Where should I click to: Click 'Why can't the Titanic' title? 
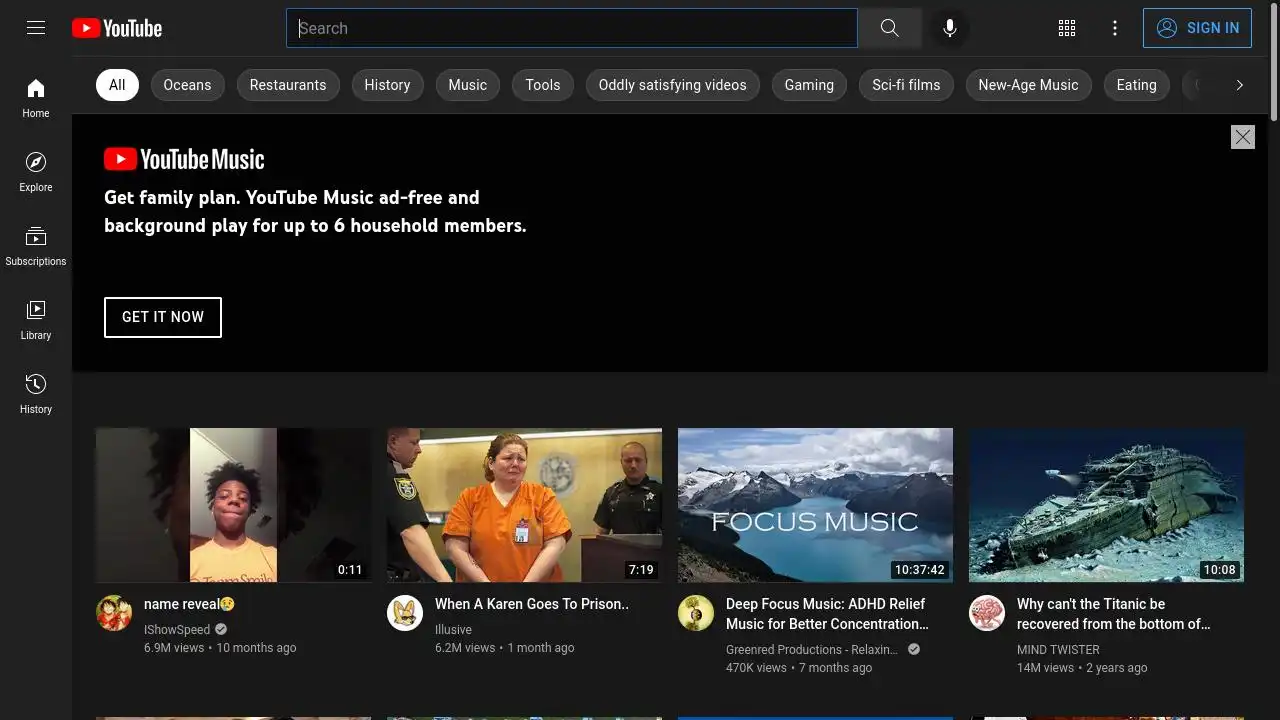(x=1113, y=614)
